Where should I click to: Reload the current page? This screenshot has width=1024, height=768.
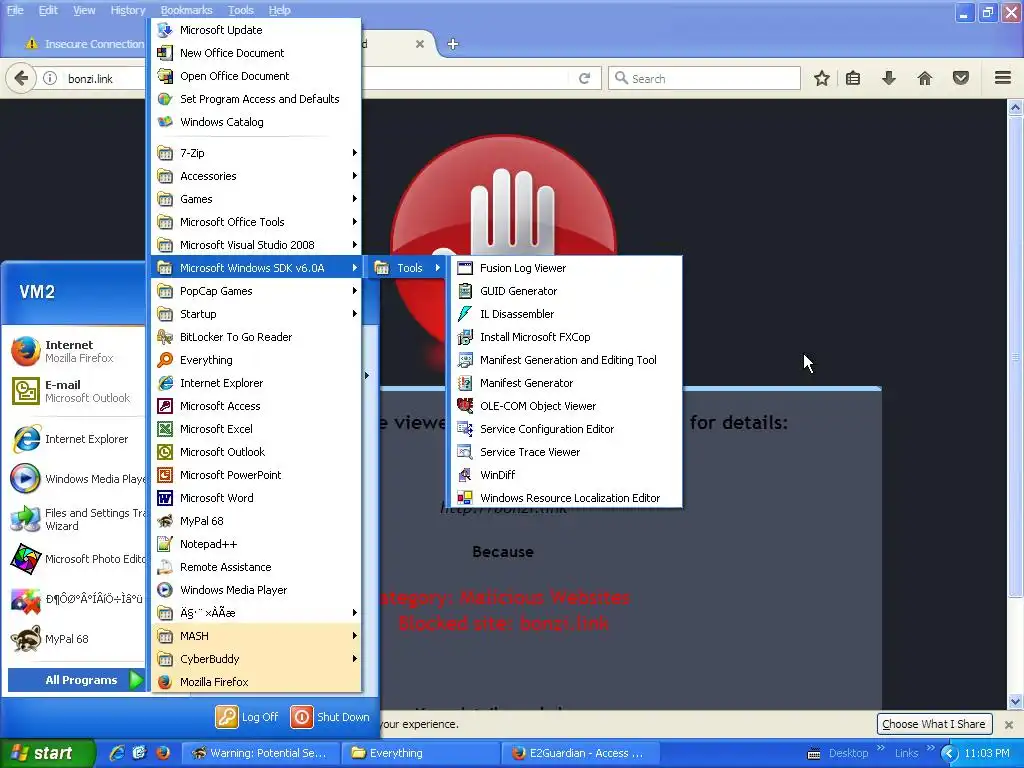click(x=584, y=78)
